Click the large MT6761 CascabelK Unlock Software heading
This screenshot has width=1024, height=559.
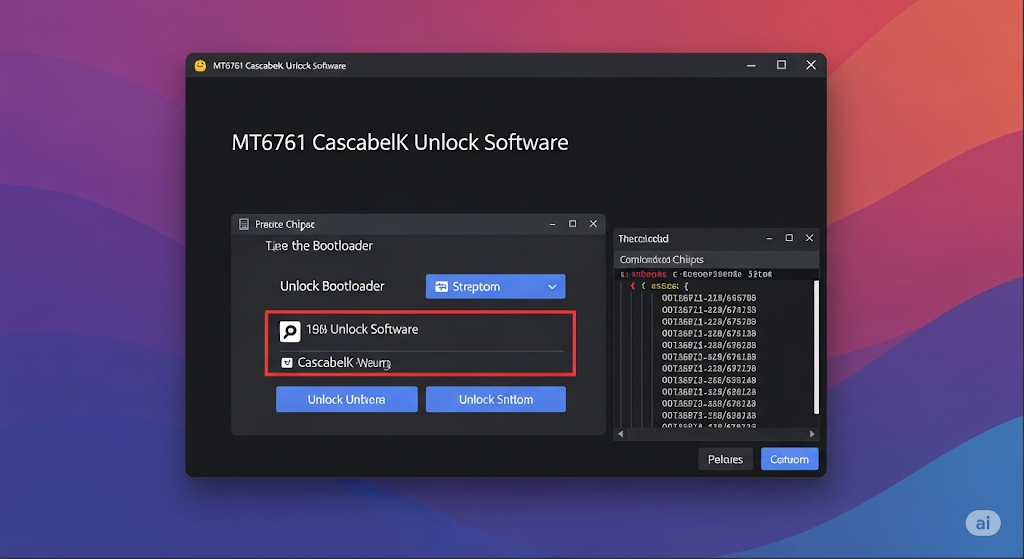coord(400,142)
